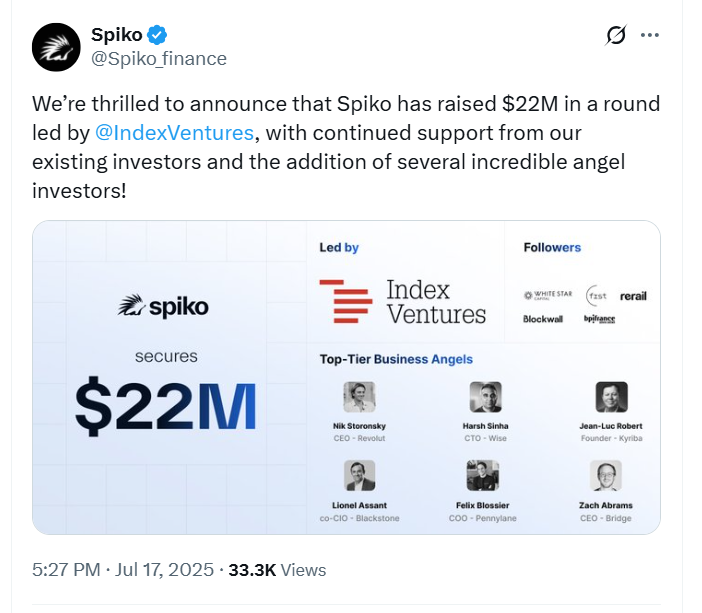Viewport: 702px width, 613px height.
Task: Click the 33.3K Views count
Action: point(277,570)
